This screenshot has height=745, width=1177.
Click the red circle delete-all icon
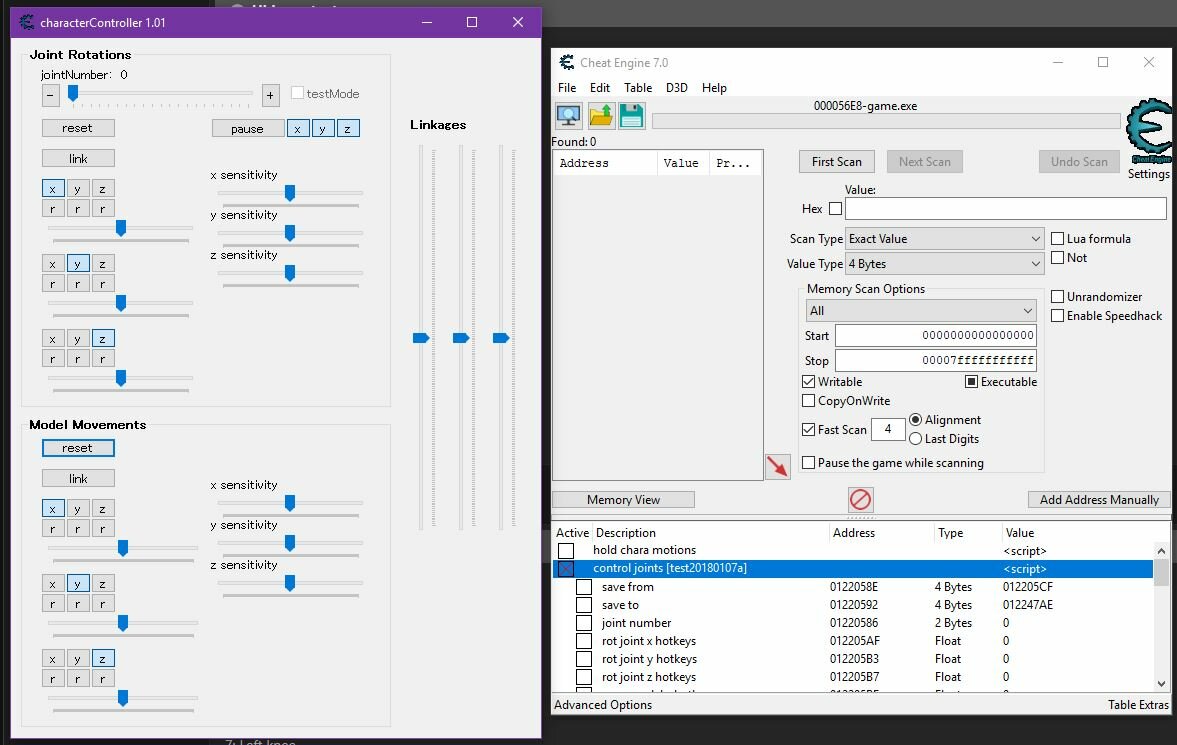(x=860, y=499)
